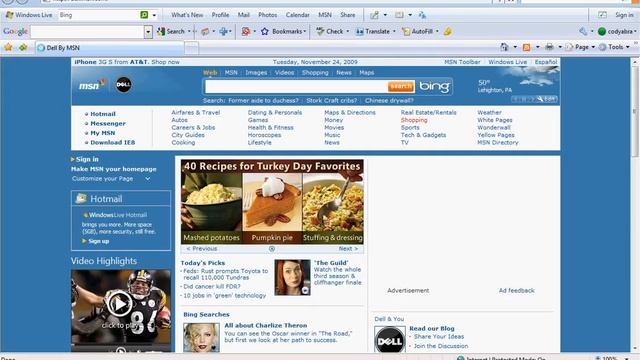
Task: Click the green codyabra account icon
Action: (x=602, y=31)
